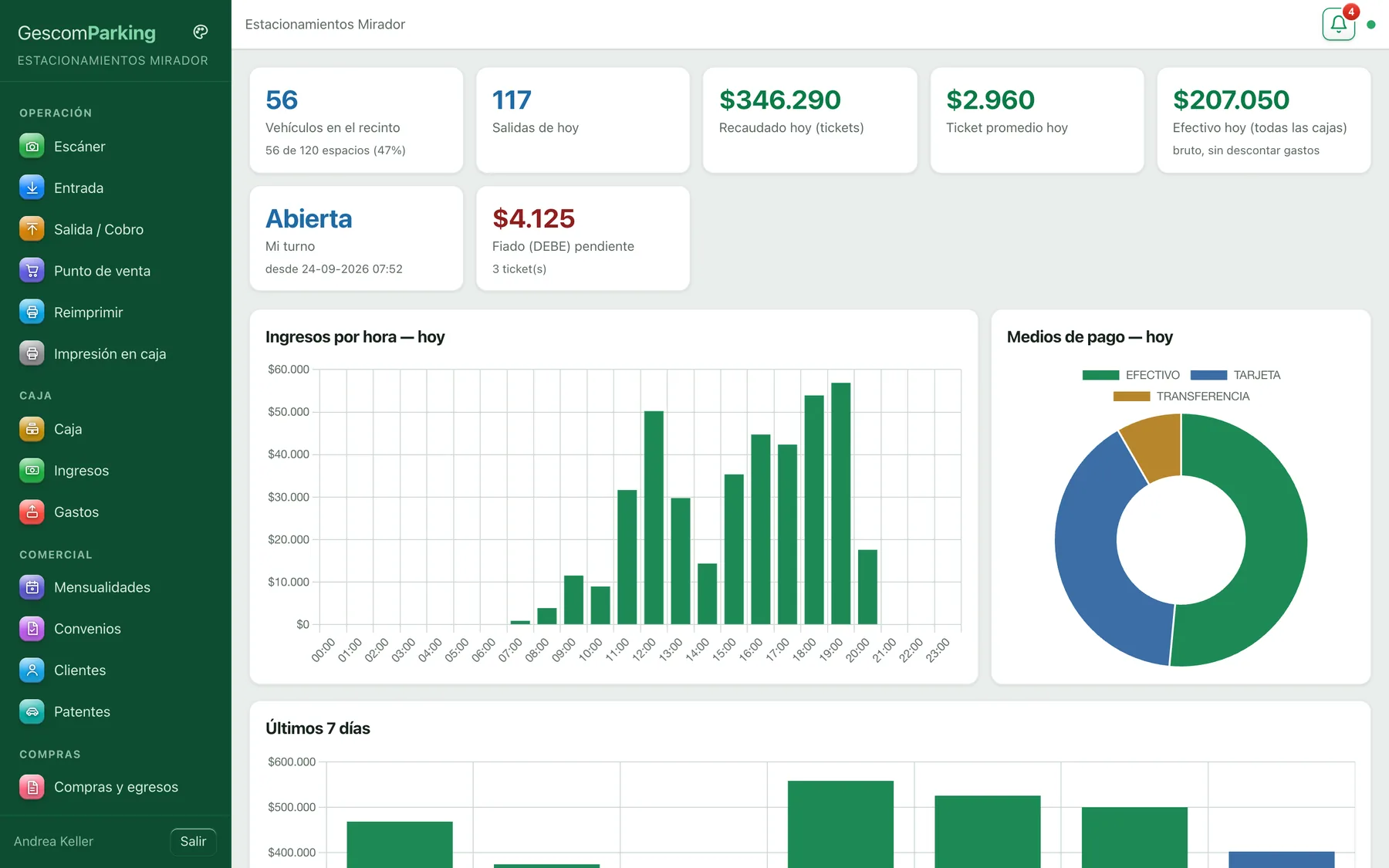Click the $207.050 cash today value
The image size is (1389, 868).
coord(1231,100)
